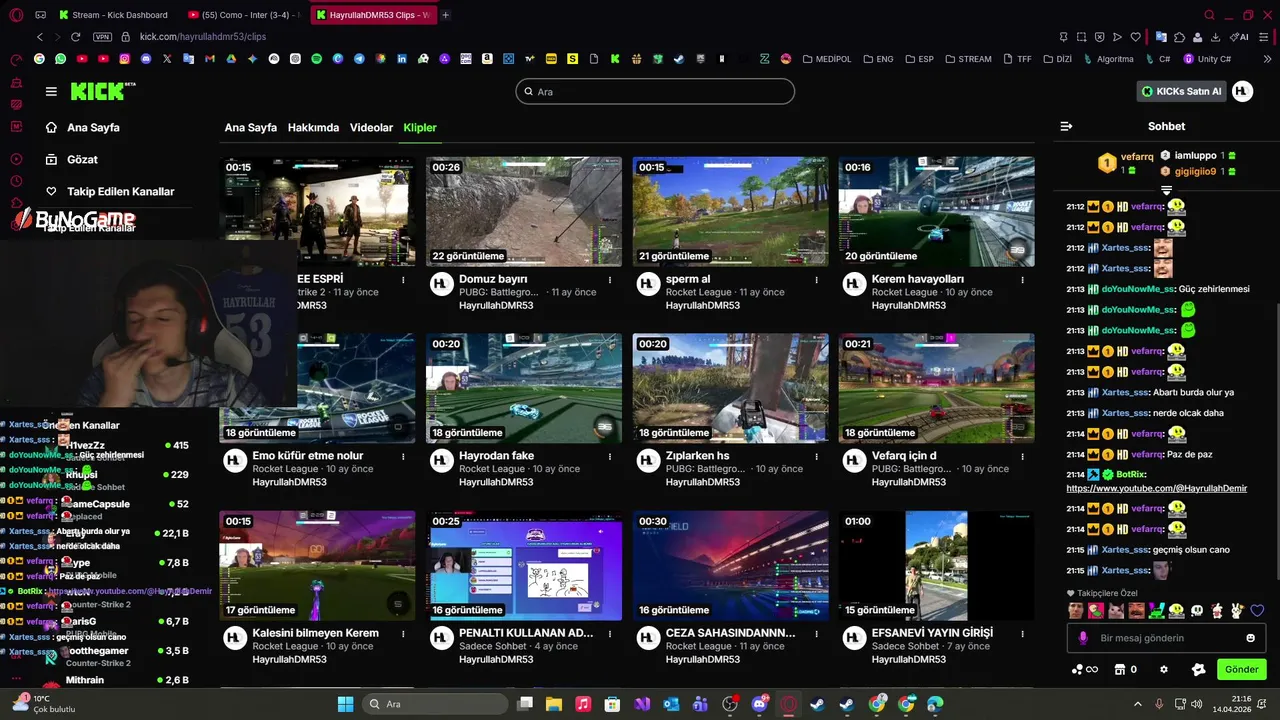Expand the gift leaderboard under vefarrq
1280x720 pixels.
pyautogui.click(x=1166, y=190)
